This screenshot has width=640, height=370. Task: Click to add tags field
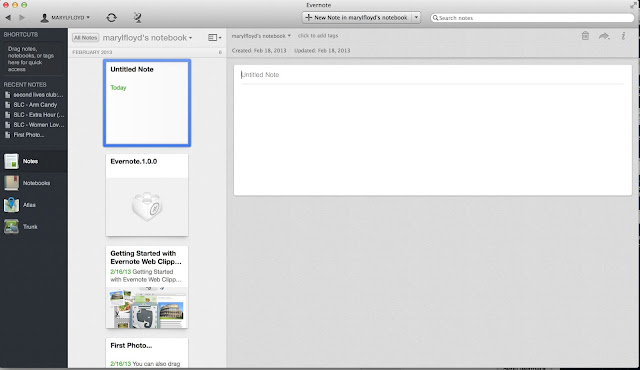tap(318, 35)
